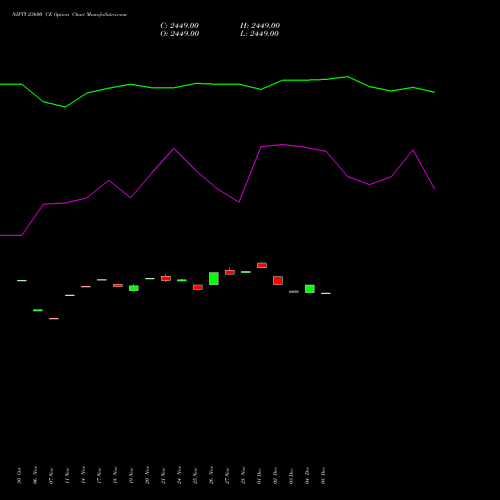
Task: Select the high value H: 2449.00
Action: [260, 25]
